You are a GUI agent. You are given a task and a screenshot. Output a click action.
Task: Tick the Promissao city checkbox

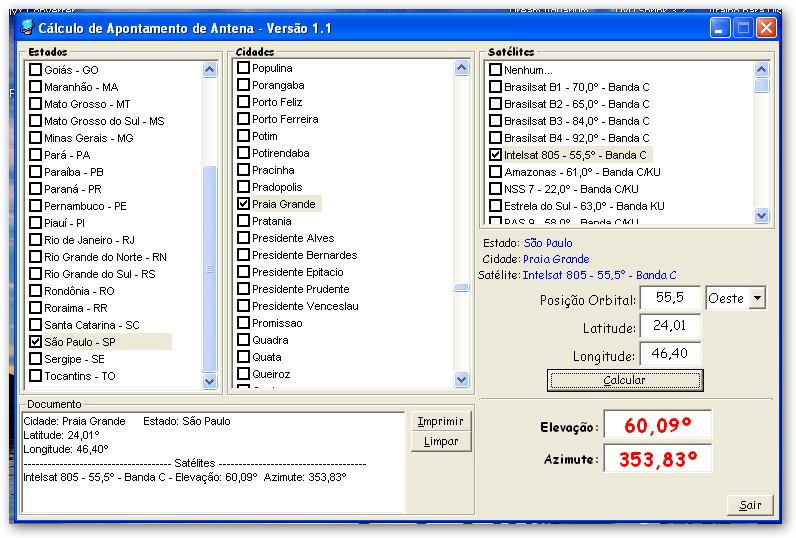(243, 323)
